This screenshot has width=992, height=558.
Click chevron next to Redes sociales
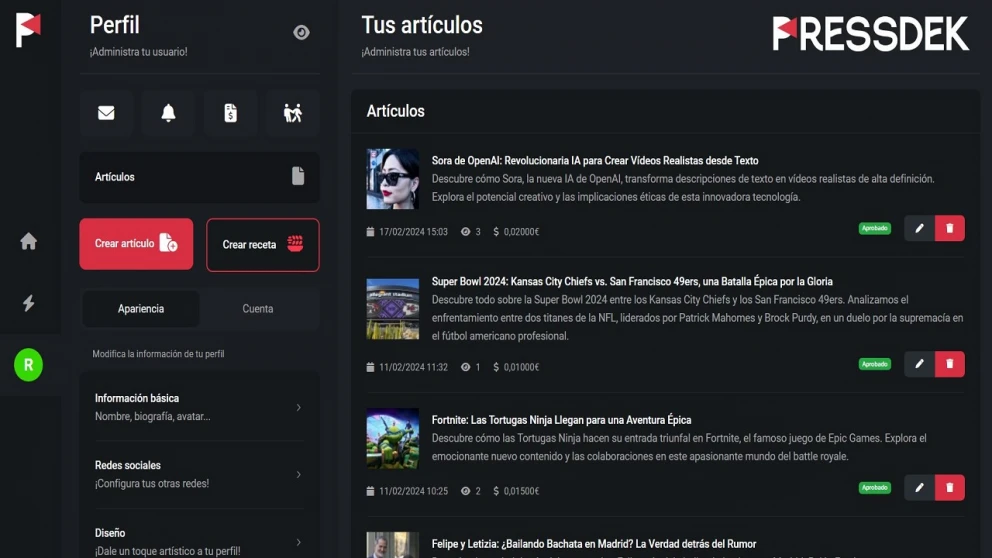(299, 474)
